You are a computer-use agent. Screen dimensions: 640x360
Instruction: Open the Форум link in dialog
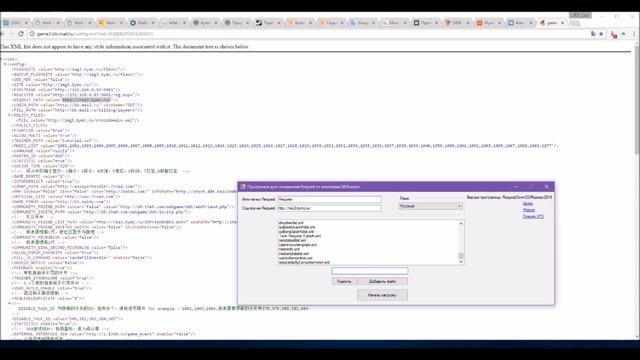529,210
